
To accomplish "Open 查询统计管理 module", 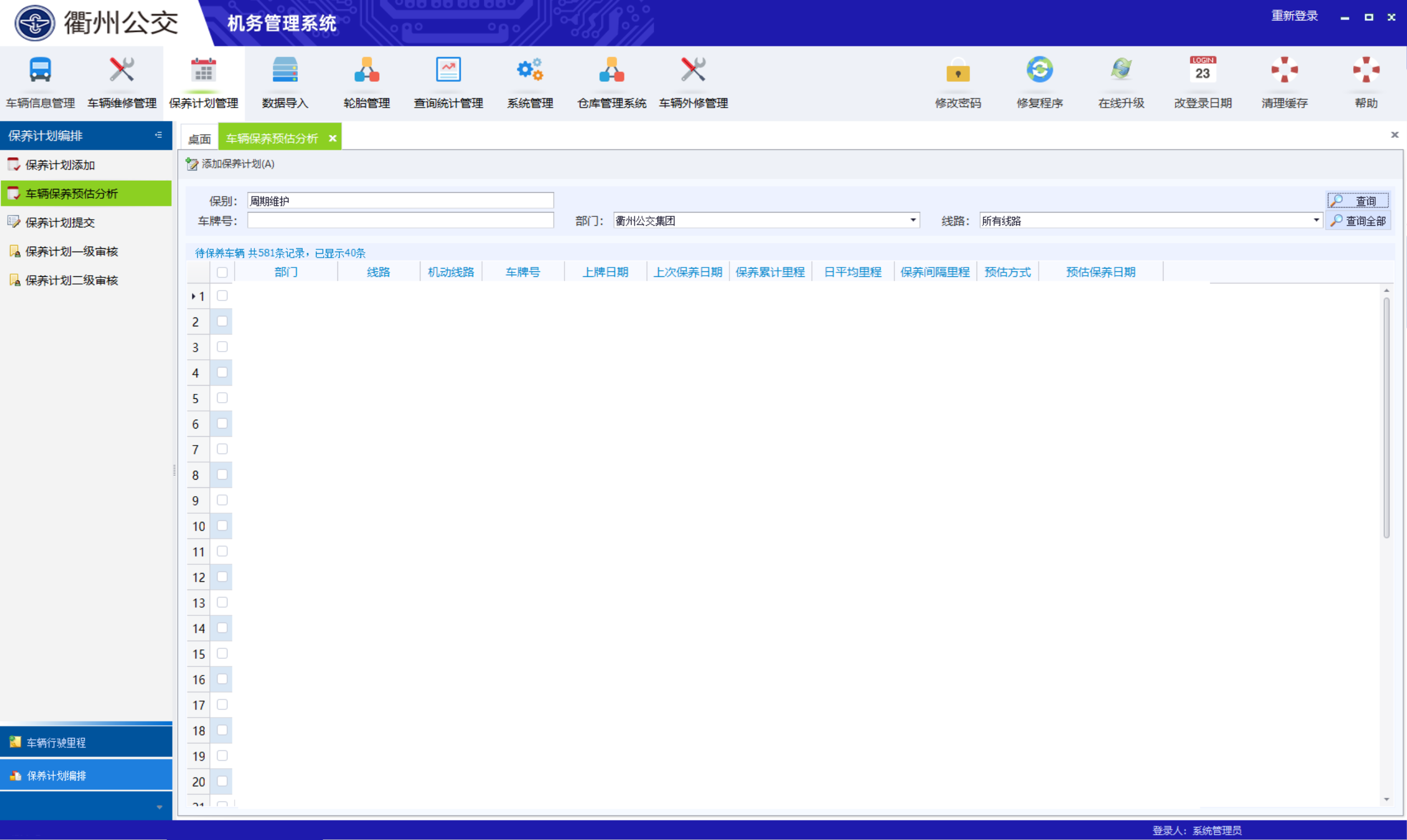I will point(448,81).
